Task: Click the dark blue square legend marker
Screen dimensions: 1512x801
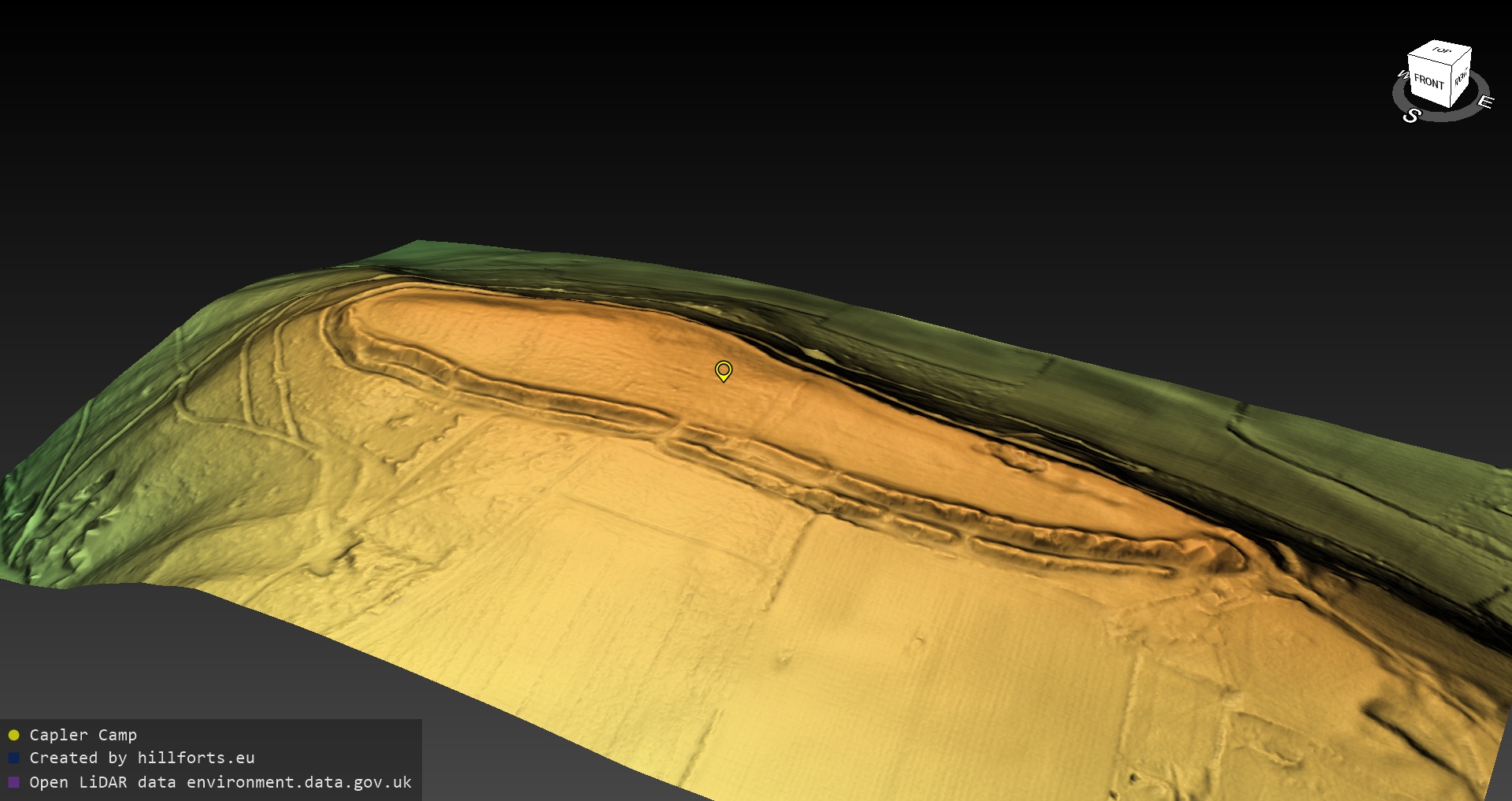Action: tap(13, 758)
